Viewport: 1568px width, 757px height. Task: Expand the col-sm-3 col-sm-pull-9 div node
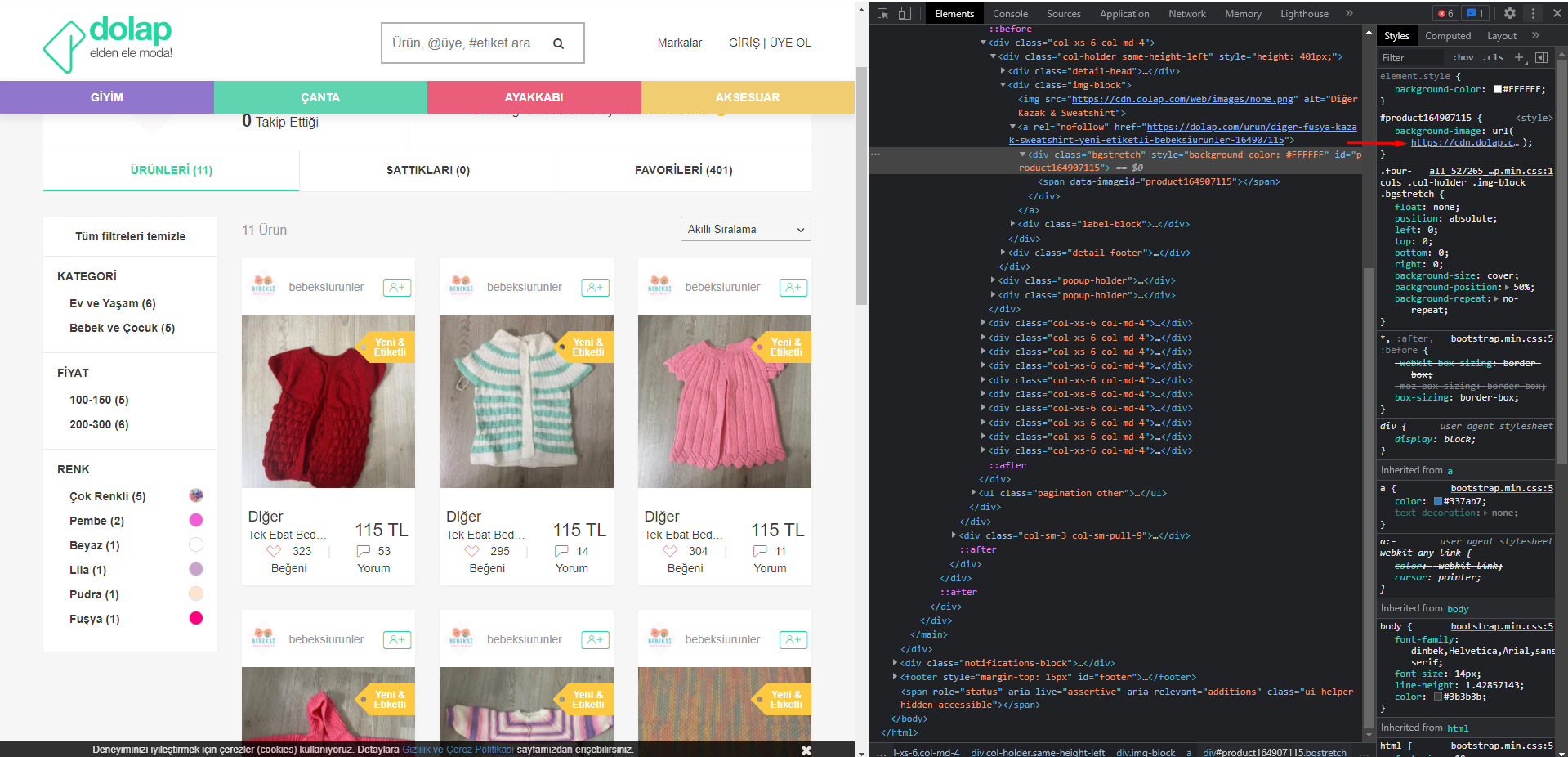click(954, 535)
